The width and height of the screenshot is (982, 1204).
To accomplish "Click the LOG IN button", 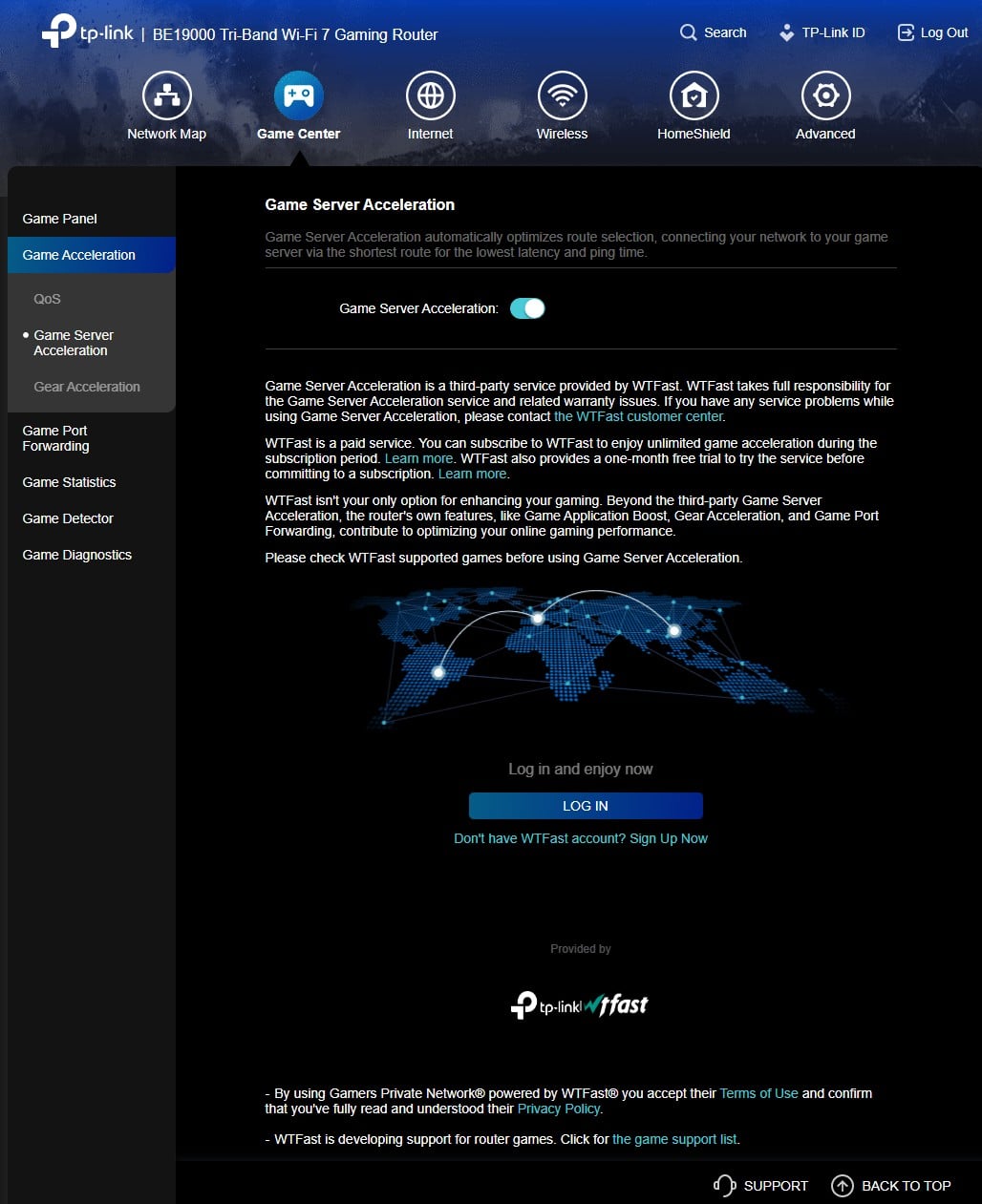I will point(586,806).
